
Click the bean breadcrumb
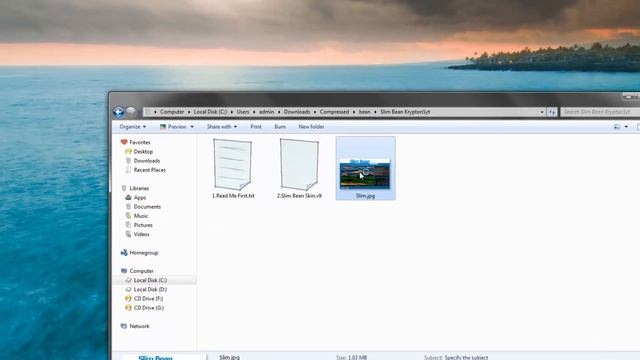[364, 112]
